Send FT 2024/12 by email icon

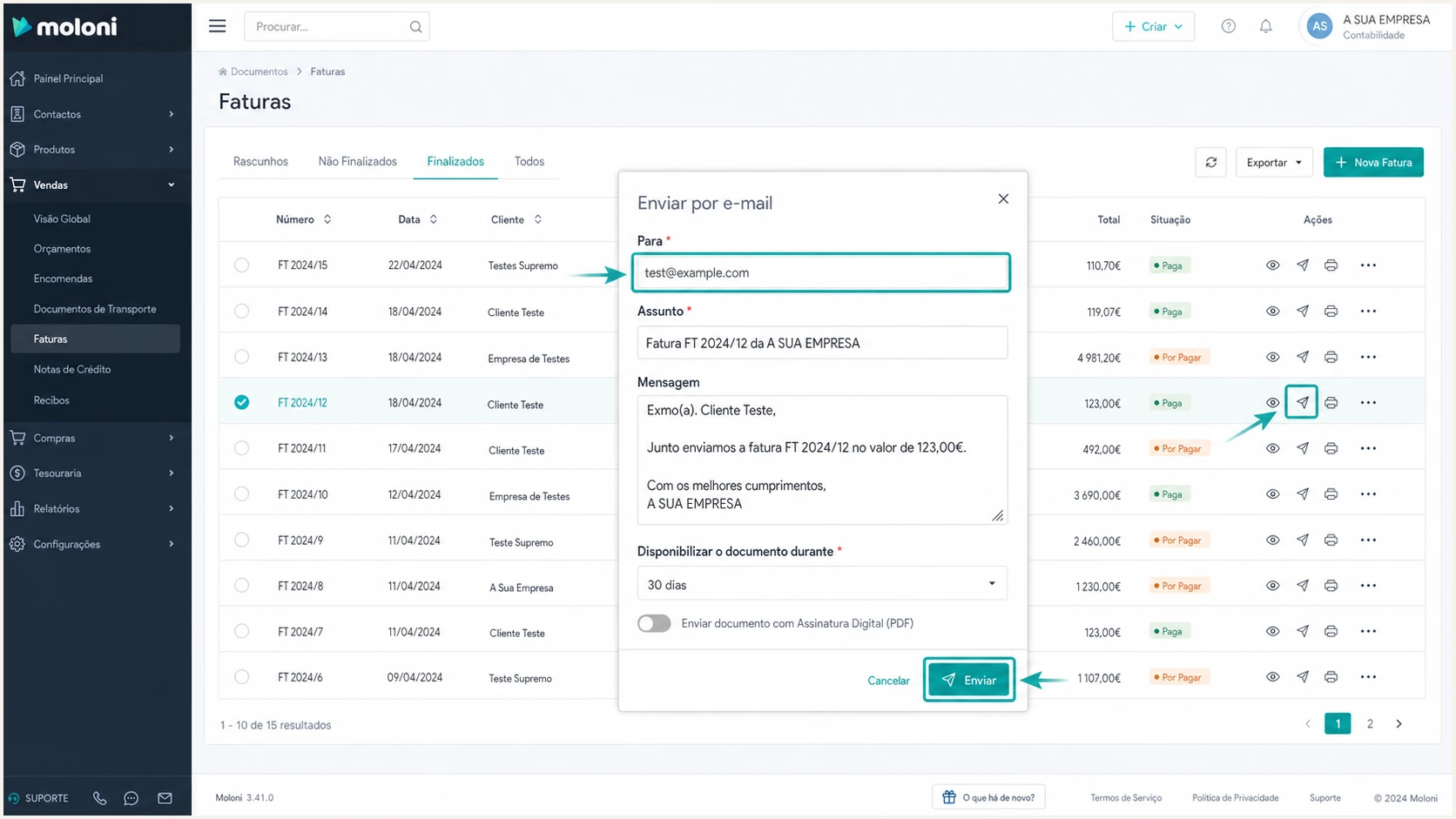tap(1302, 402)
